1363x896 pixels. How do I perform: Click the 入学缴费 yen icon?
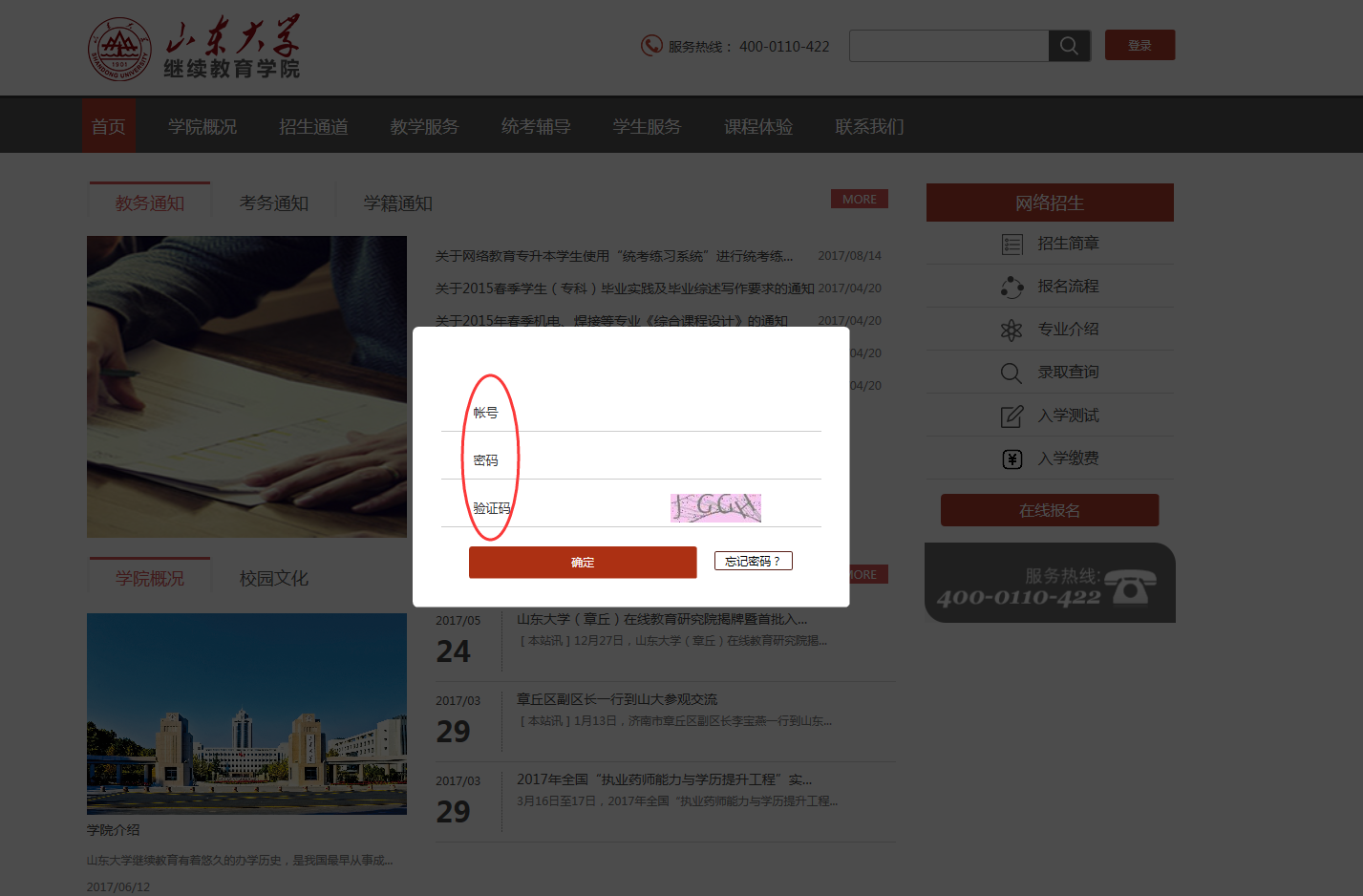(1012, 459)
